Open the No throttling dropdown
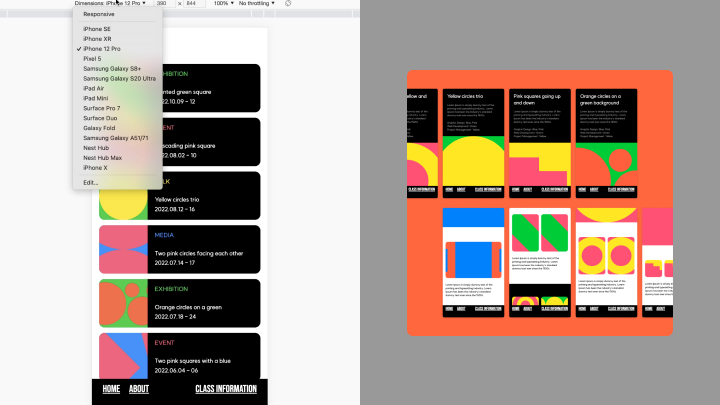This screenshot has width=720, height=405. 257,3
